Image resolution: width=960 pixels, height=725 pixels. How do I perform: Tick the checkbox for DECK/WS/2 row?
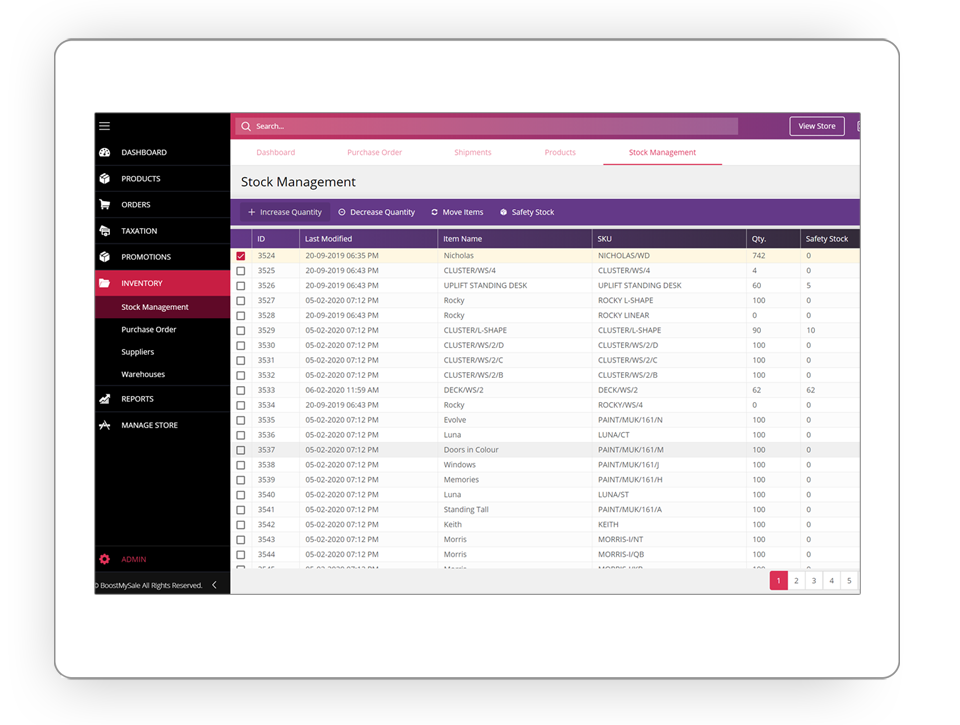[241, 391]
